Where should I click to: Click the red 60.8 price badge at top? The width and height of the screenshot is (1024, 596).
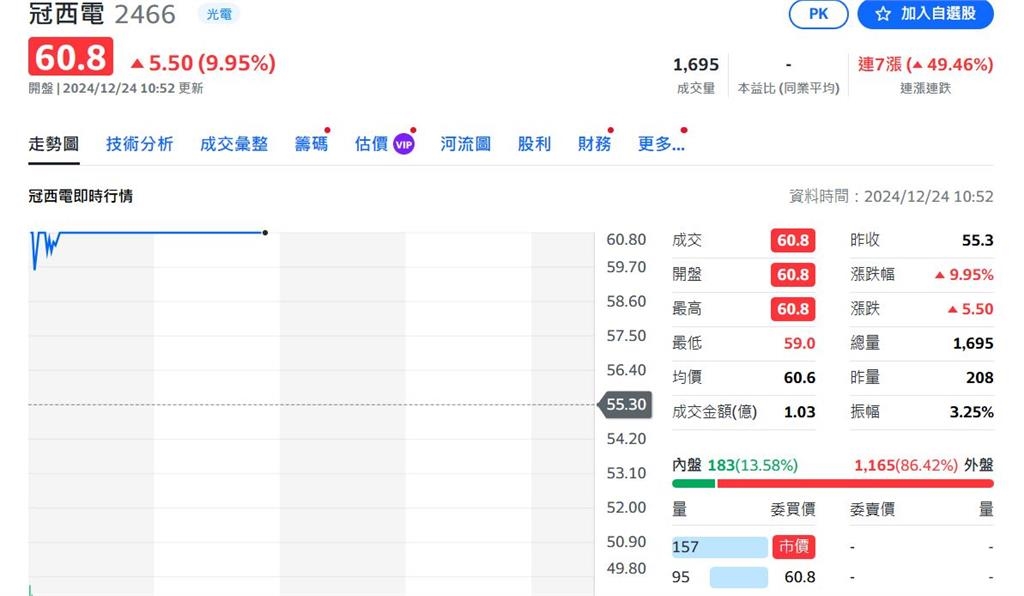(x=70, y=58)
